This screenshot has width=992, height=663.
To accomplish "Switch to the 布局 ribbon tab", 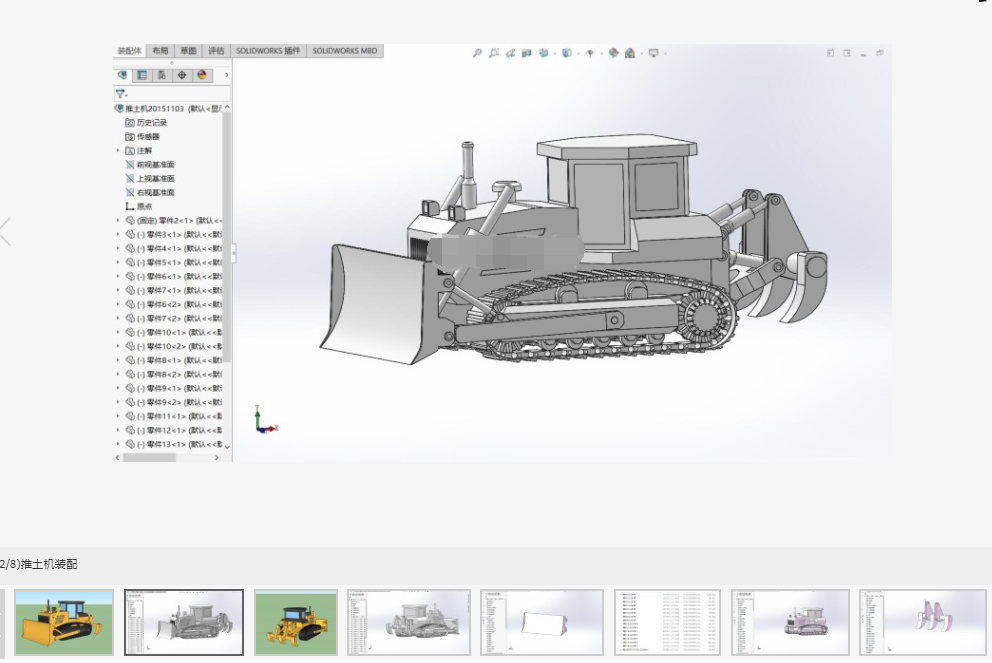I will [x=160, y=51].
